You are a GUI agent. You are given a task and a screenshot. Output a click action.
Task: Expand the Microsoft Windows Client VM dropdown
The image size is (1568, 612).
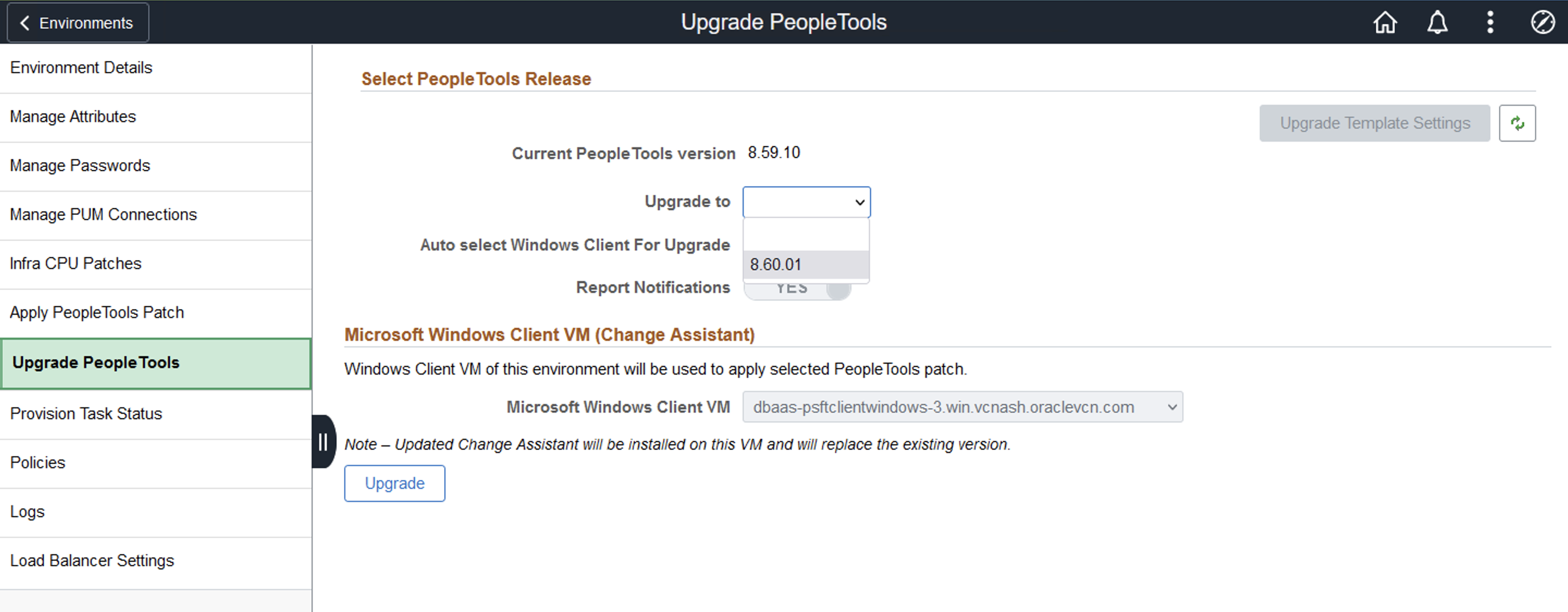[x=961, y=407]
